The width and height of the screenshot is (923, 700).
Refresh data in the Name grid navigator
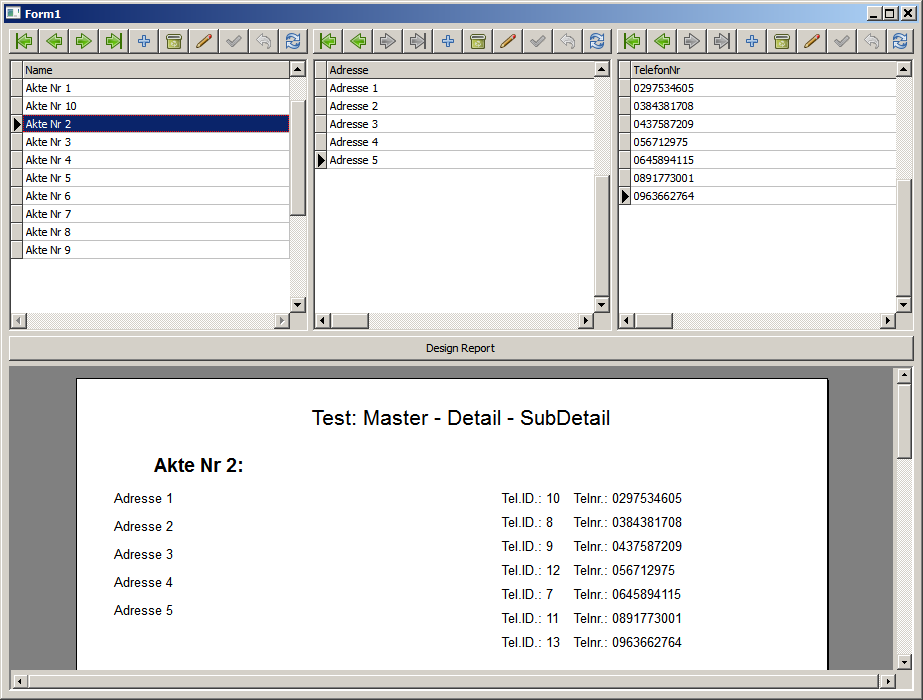pos(293,41)
